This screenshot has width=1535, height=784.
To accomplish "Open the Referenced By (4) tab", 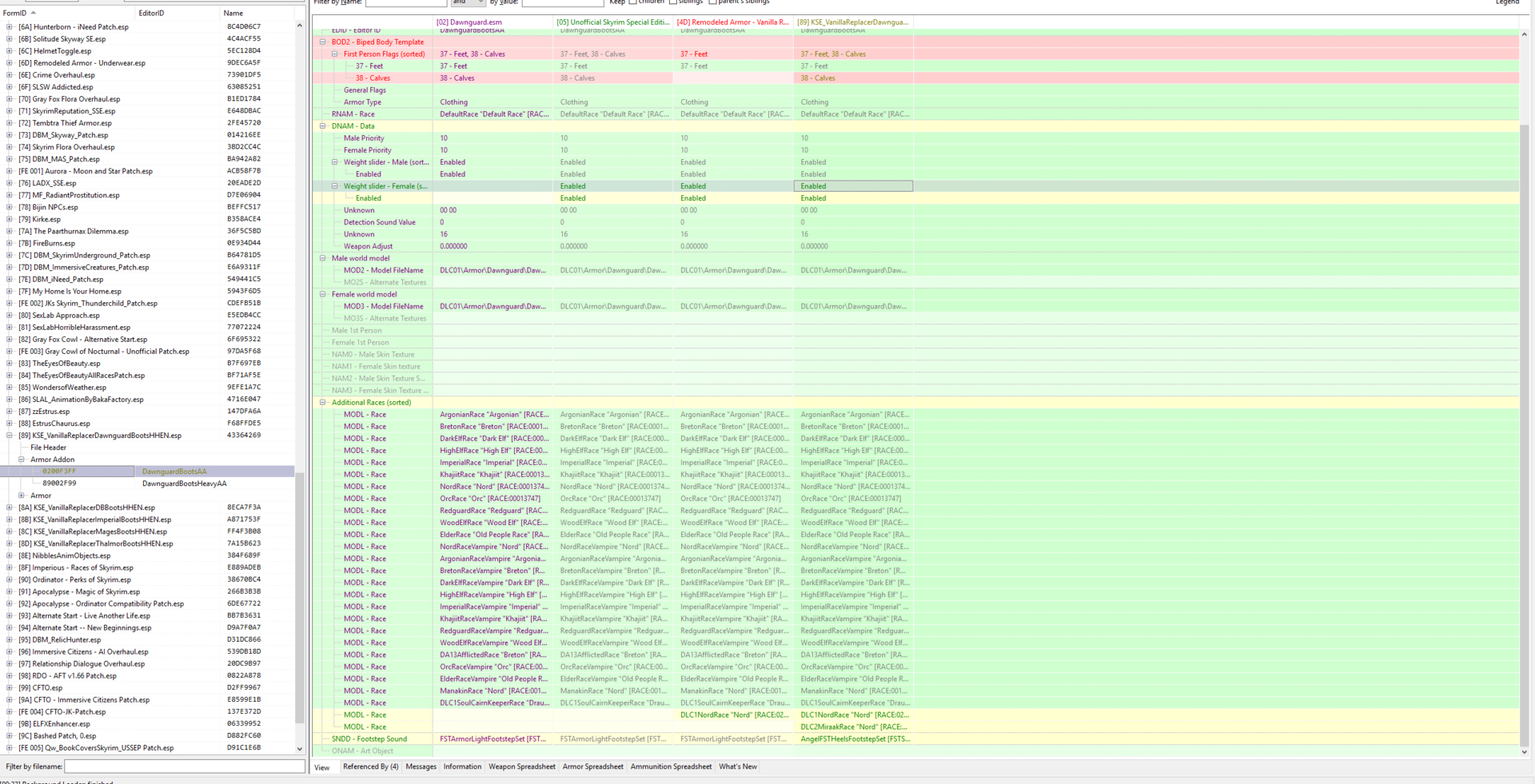I will click(371, 766).
